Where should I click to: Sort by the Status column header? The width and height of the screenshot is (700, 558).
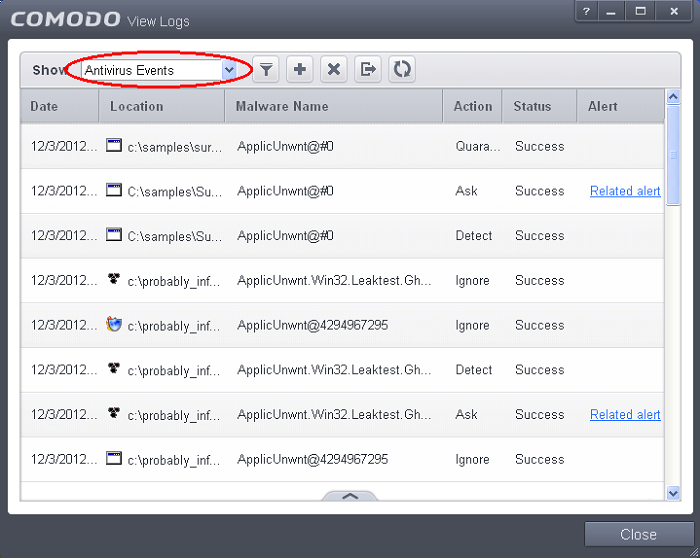point(539,106)
